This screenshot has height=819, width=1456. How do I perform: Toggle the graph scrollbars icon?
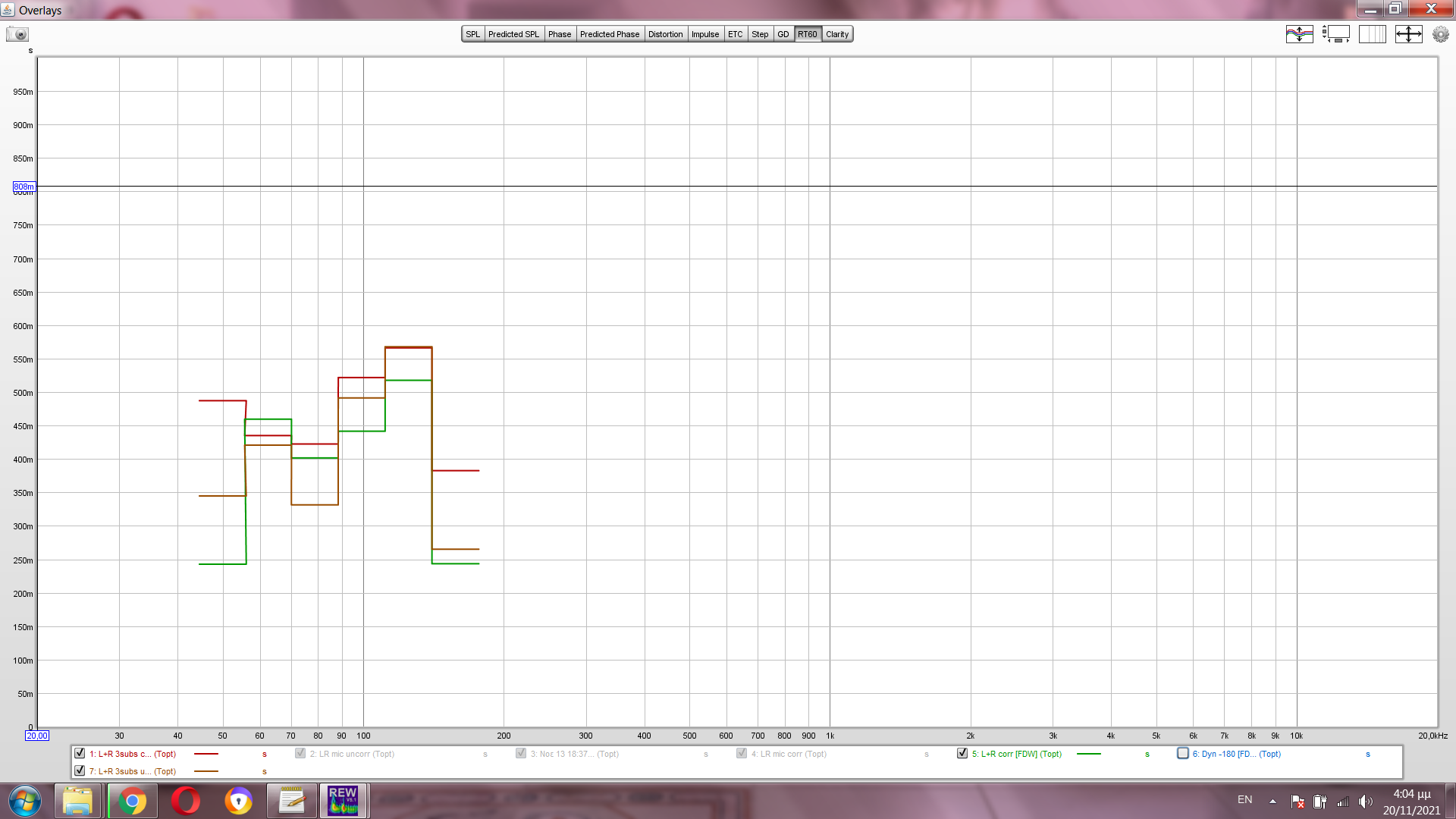(1336, 34)
